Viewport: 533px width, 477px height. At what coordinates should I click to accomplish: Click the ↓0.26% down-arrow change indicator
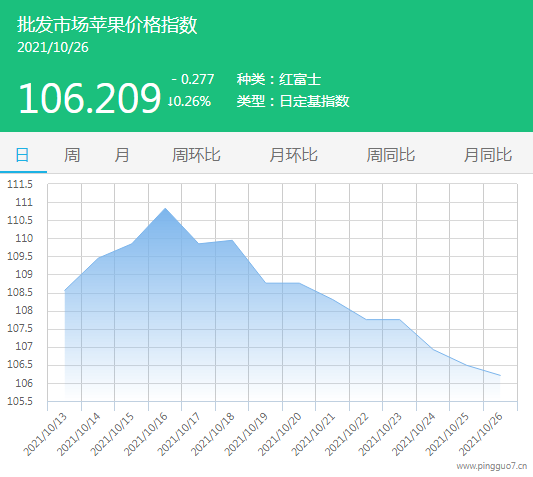pos(189,101)
